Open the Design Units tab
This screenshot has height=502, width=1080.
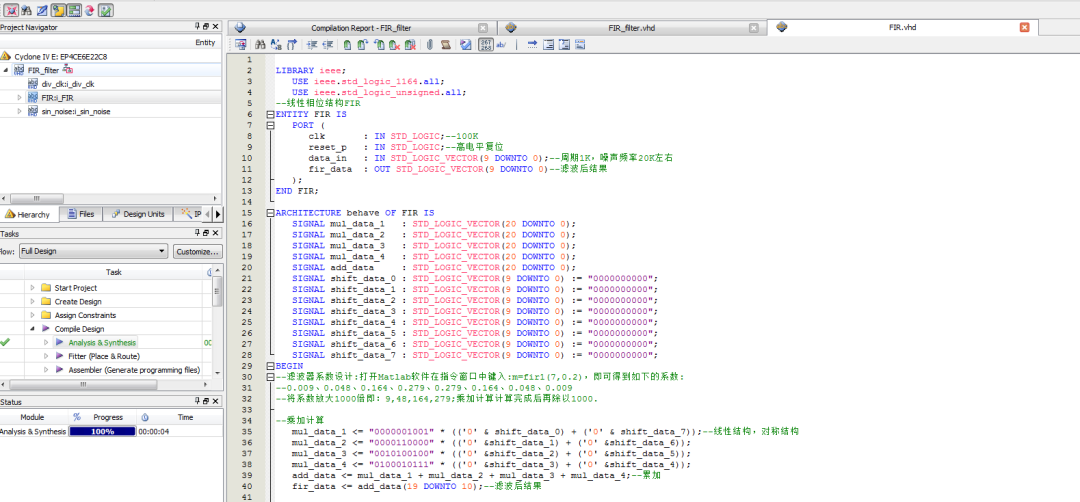[x=137, y=214]
